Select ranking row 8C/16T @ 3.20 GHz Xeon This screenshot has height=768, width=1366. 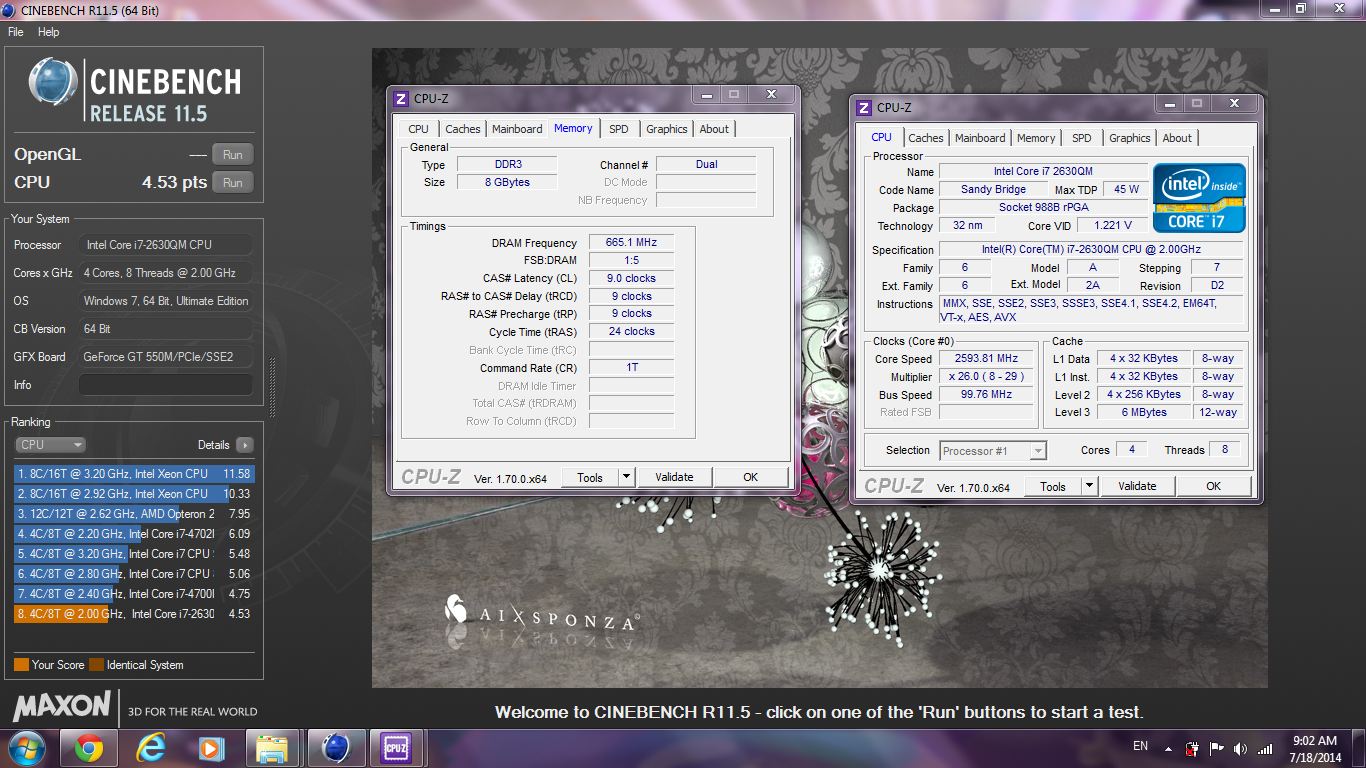(134, 474)
